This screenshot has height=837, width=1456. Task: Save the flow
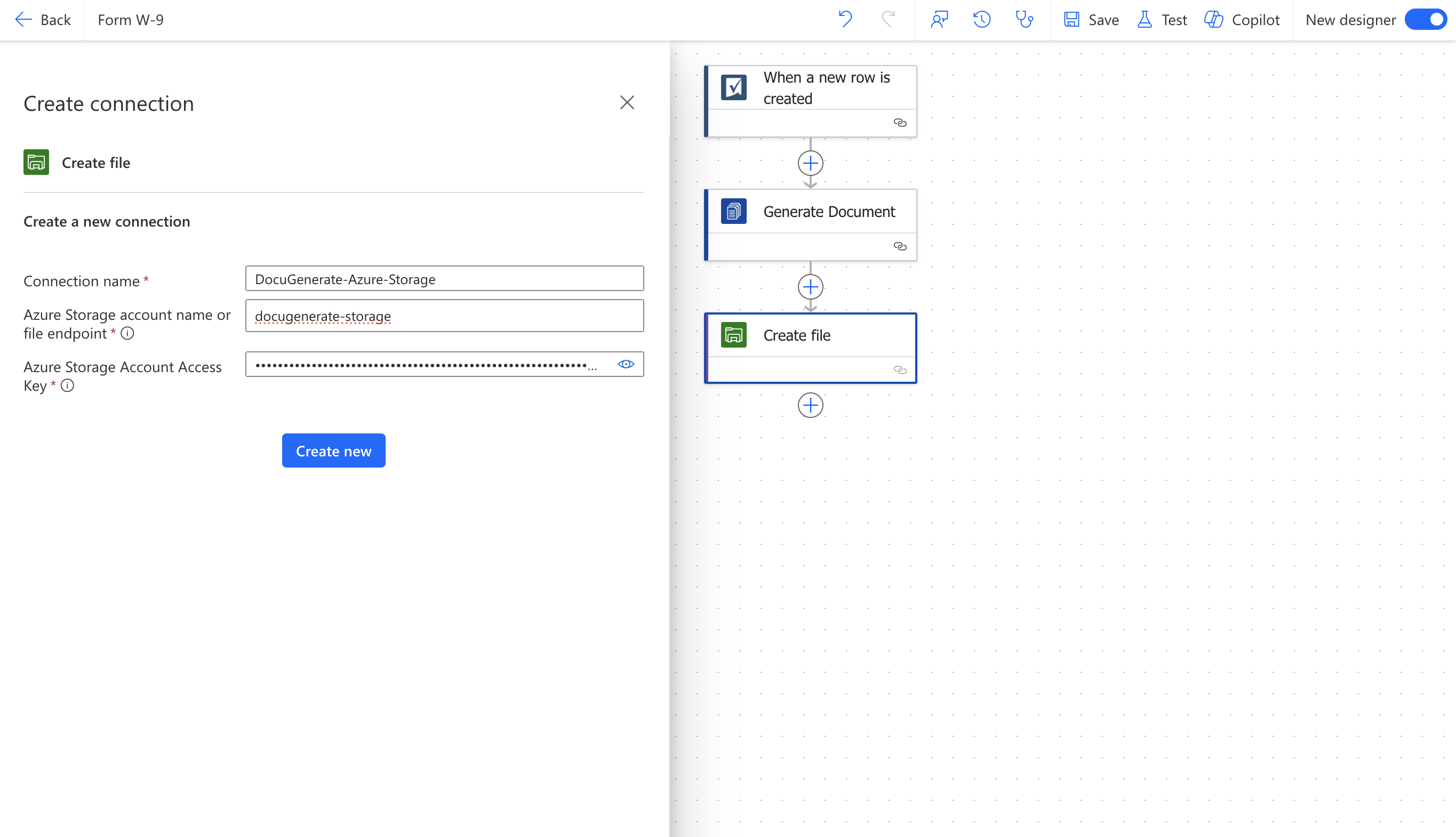(x=1091, y=20)
